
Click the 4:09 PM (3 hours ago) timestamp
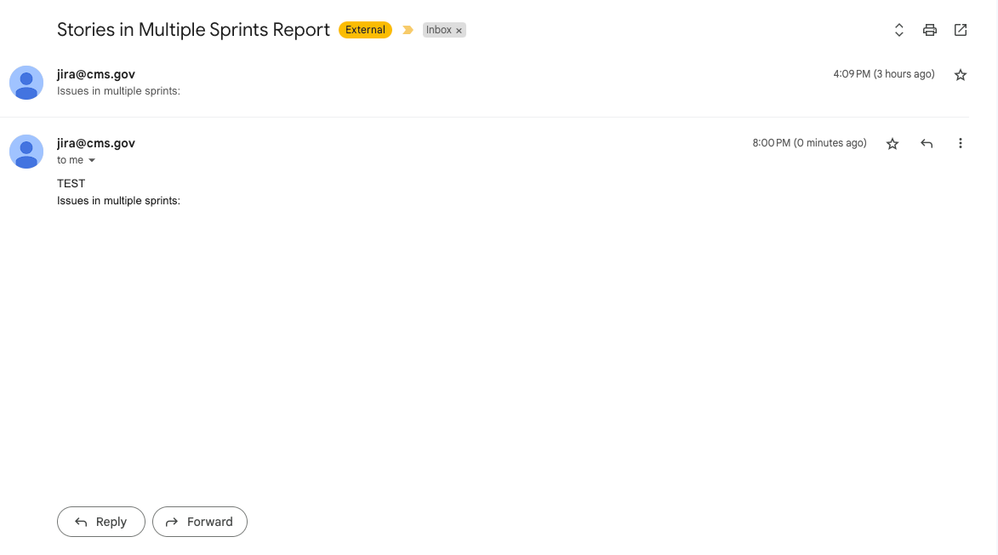point(884,74)
